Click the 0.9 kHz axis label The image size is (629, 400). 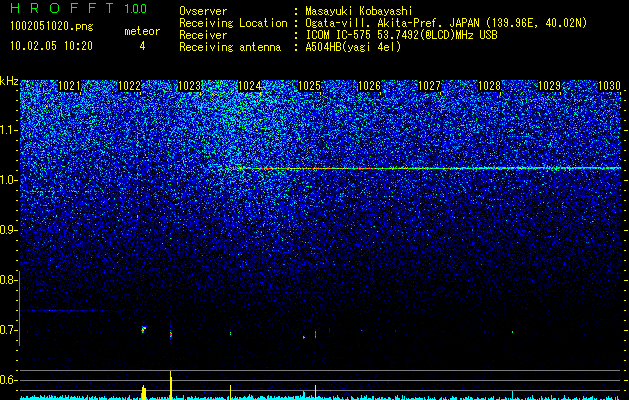point(8,230)
